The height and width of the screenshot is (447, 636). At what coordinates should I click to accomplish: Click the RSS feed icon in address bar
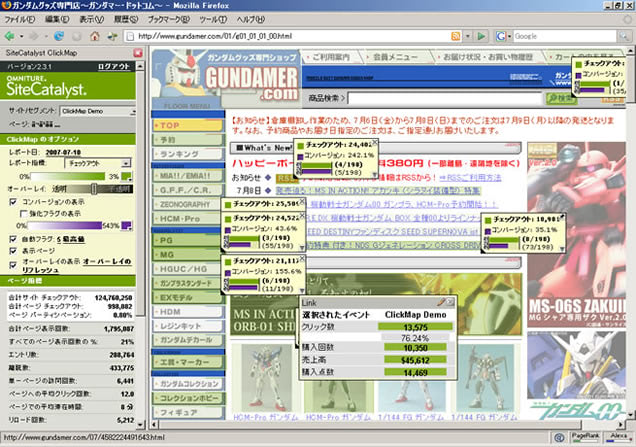pyautogui.click(x=456, y=36)
